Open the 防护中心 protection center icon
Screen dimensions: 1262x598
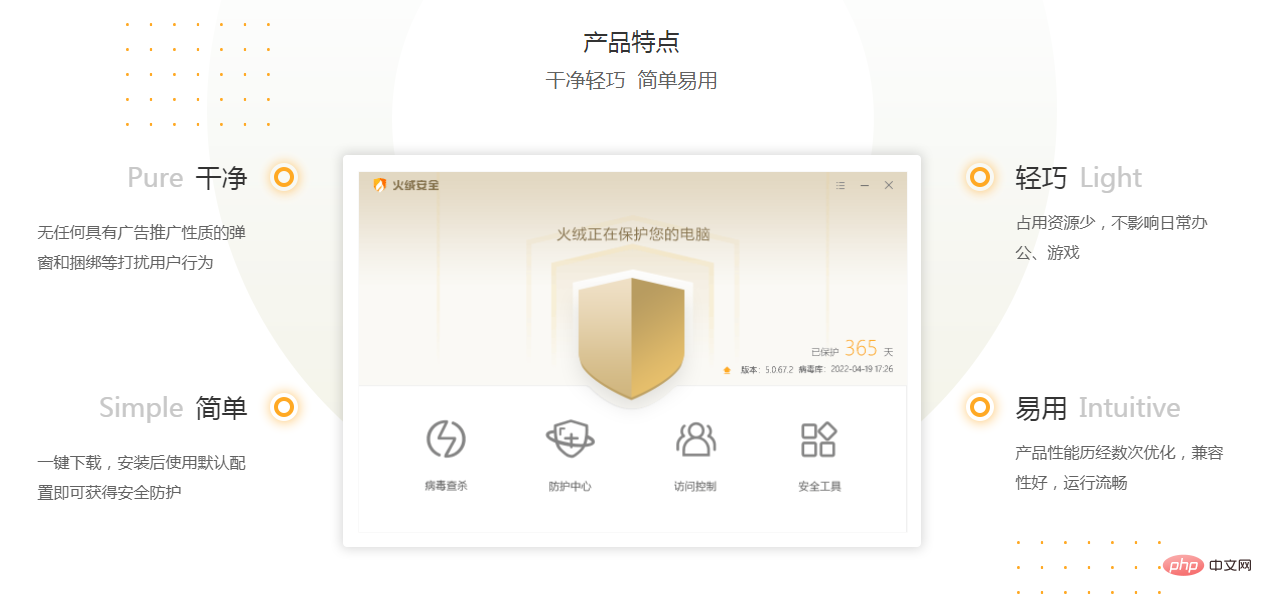coord(570,439)
